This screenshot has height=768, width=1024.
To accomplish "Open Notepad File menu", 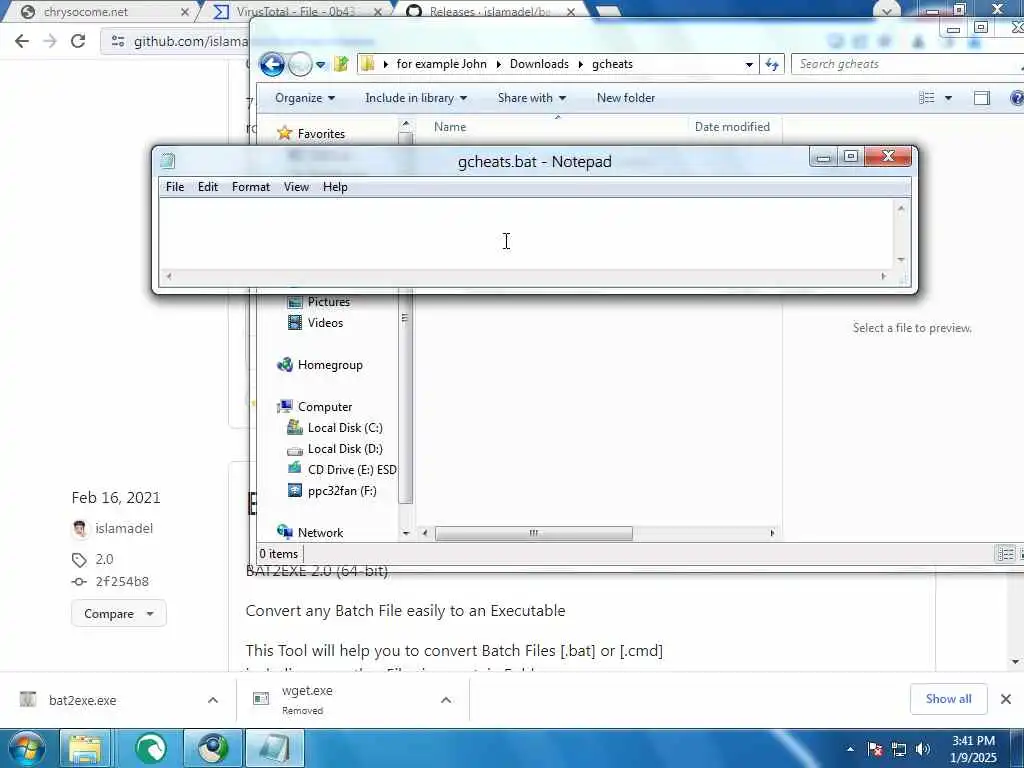I will click(174, 187).
